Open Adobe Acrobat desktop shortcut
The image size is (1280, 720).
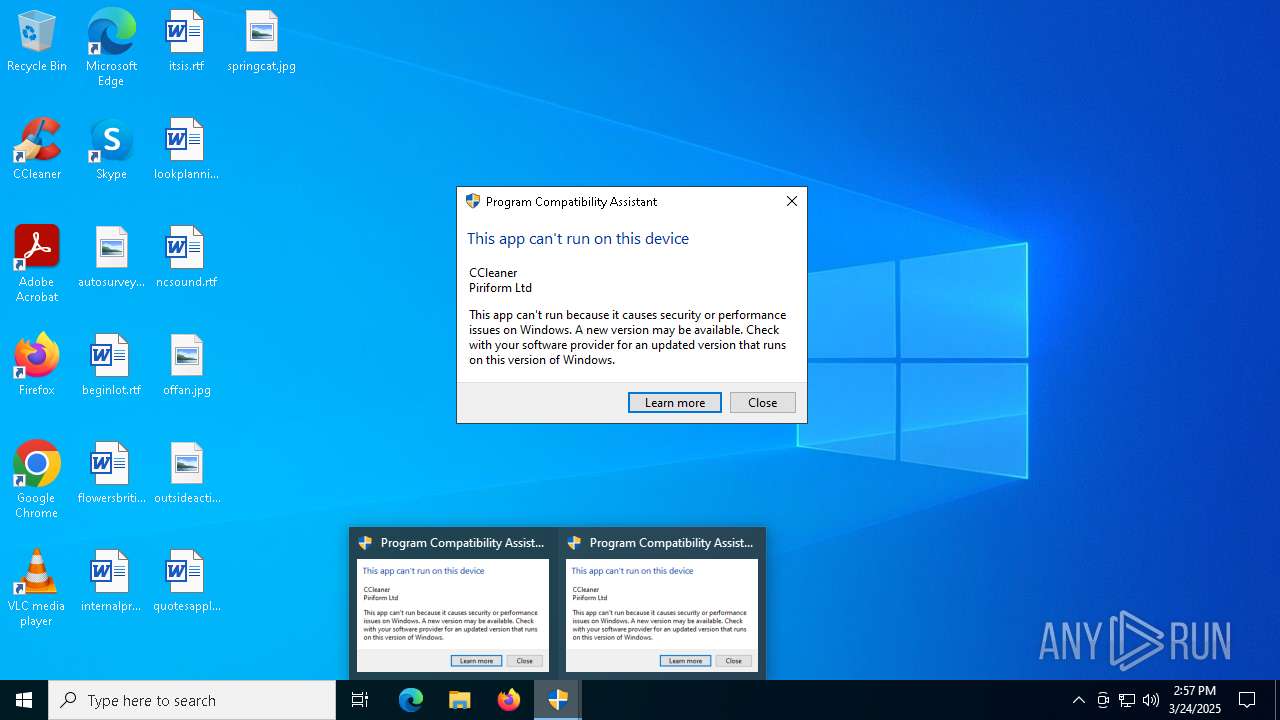(37, 264)
